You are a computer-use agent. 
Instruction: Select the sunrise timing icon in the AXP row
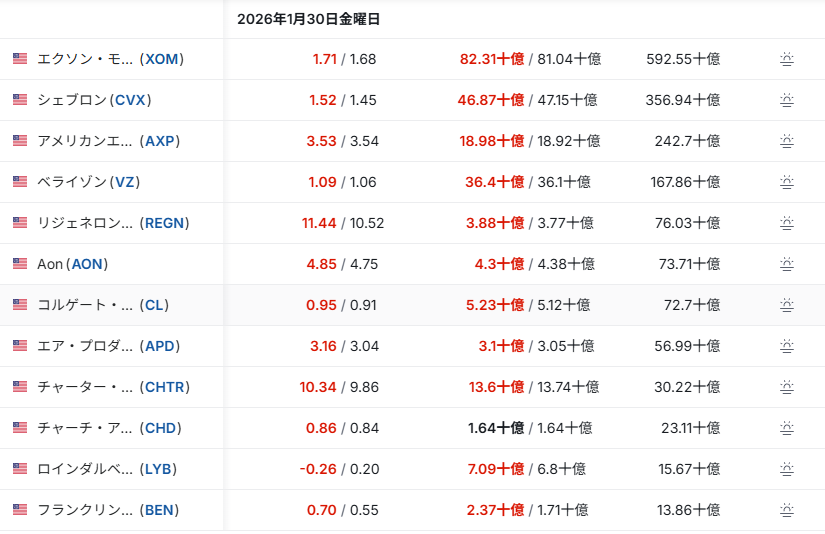tap(787, 141)
